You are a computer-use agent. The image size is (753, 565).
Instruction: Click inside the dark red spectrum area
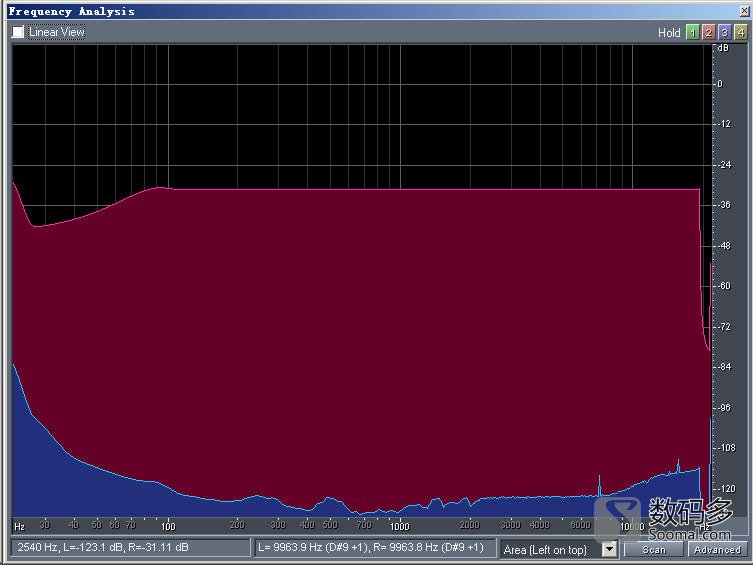click(x=400, y=330)
